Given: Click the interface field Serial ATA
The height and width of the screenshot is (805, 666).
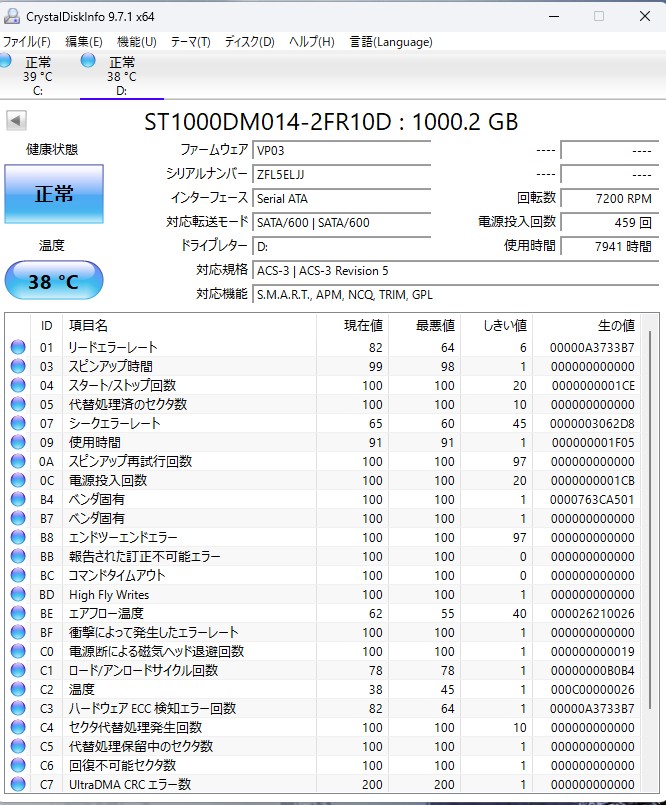Looking at the screenshot, I should click(341, 199).
